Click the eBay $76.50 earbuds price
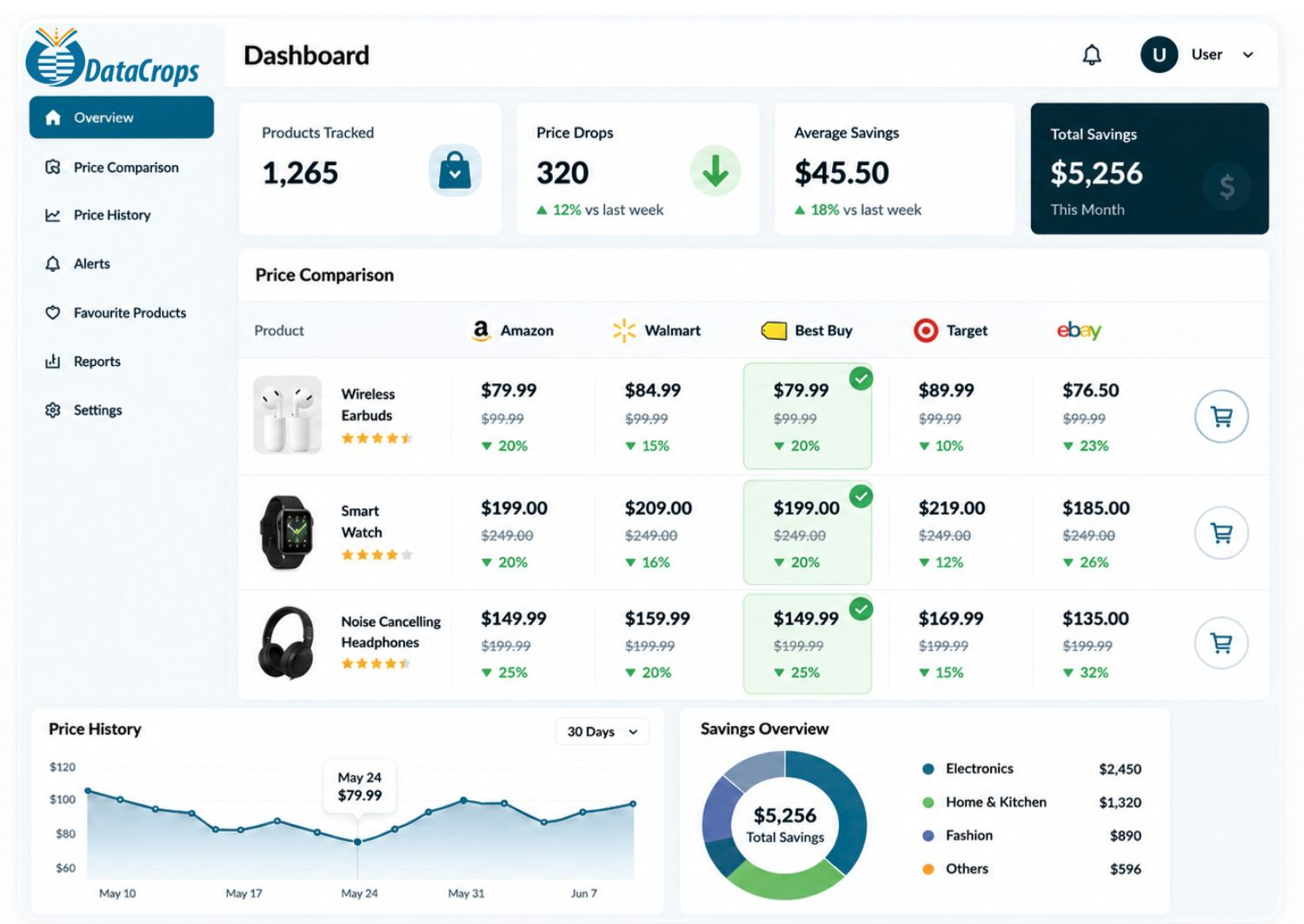Viewport: 1304px width, 924px height. 1090,390
